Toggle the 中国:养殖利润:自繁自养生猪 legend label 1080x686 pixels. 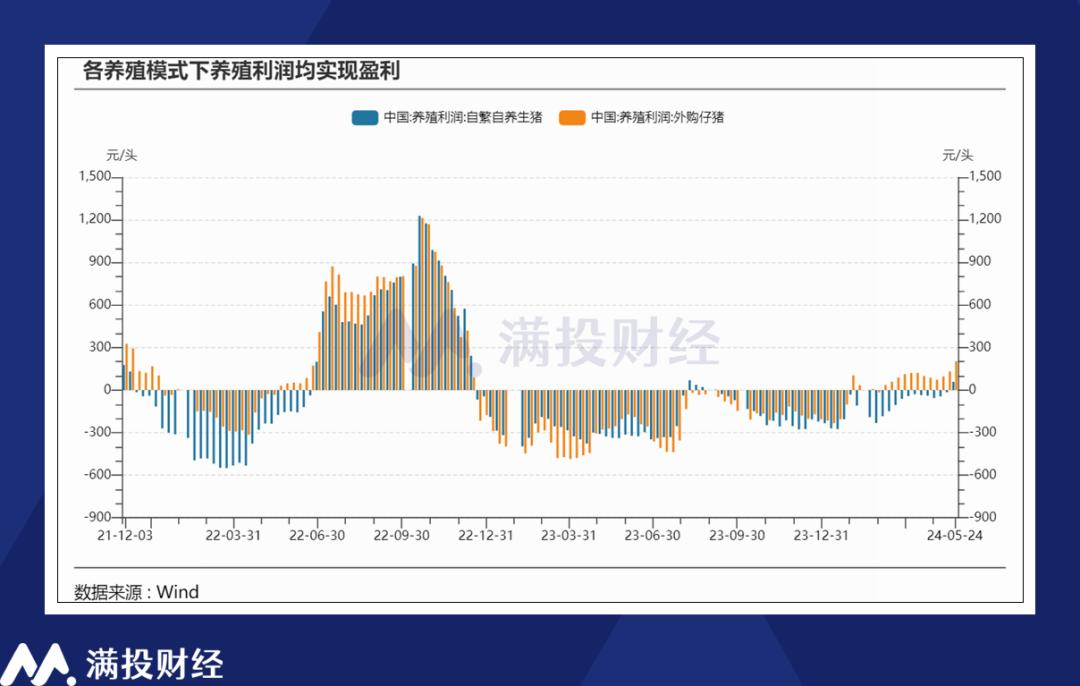463,118
